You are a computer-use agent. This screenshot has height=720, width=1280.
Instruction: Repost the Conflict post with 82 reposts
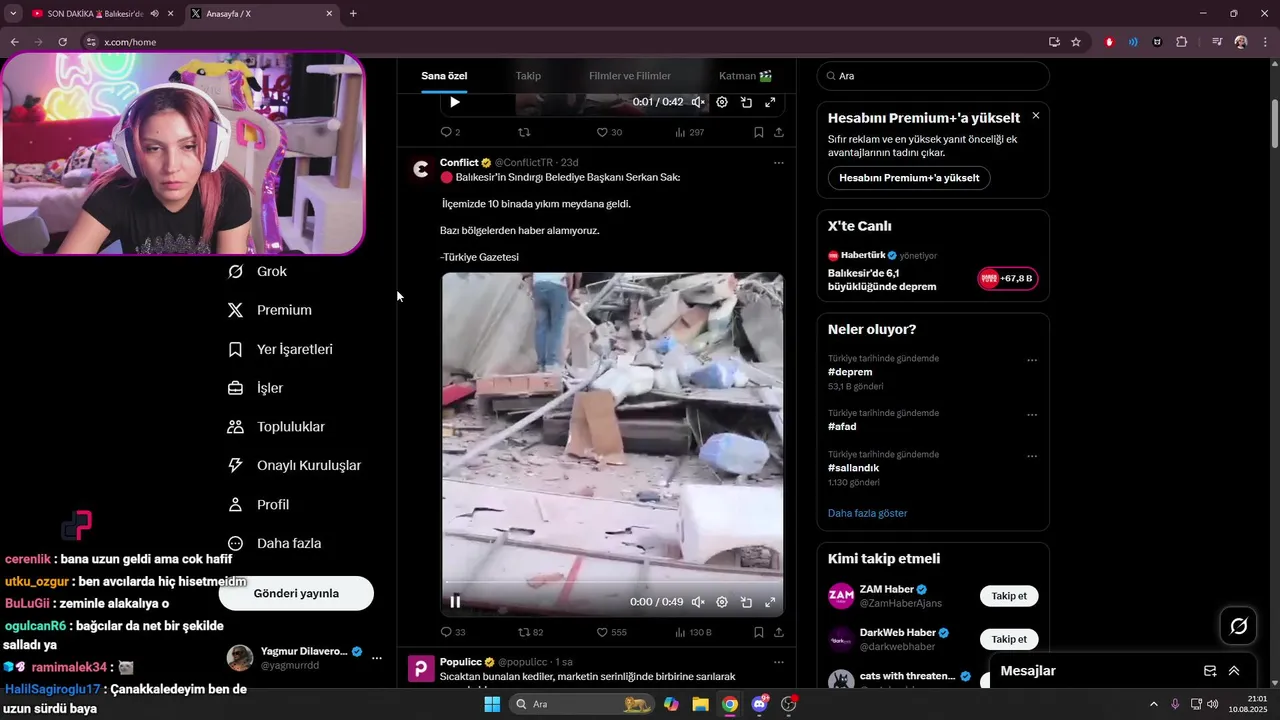click(530, 632)
